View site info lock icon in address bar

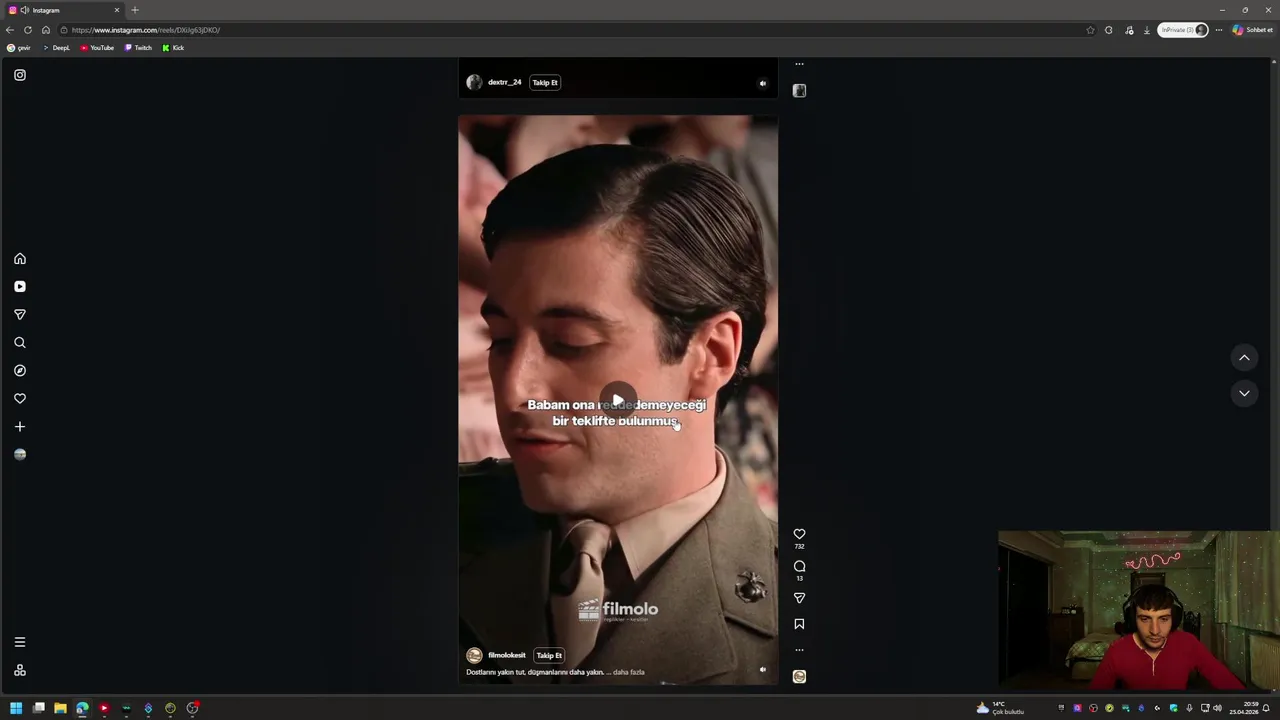coord(64,30)
